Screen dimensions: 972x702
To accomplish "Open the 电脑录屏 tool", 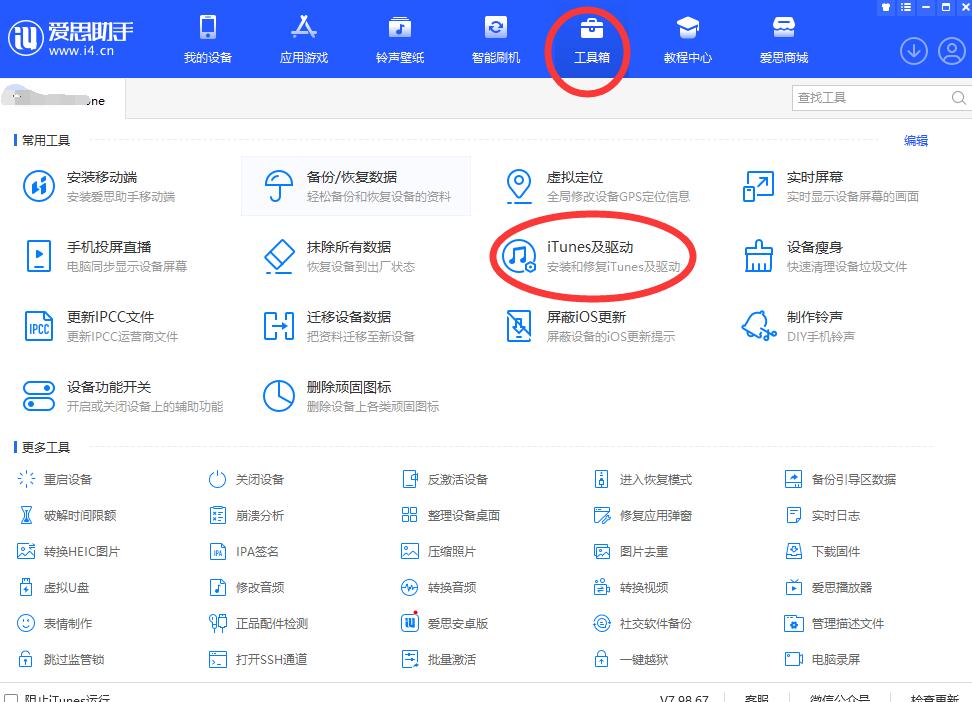I will pos(823,659).
